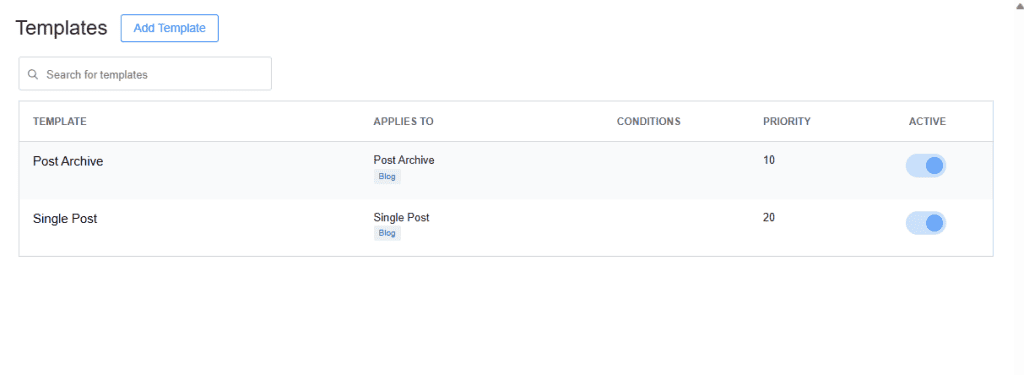Toggle Post Archive template active switch
The image size is (1024, 375).
click(925, 165)
